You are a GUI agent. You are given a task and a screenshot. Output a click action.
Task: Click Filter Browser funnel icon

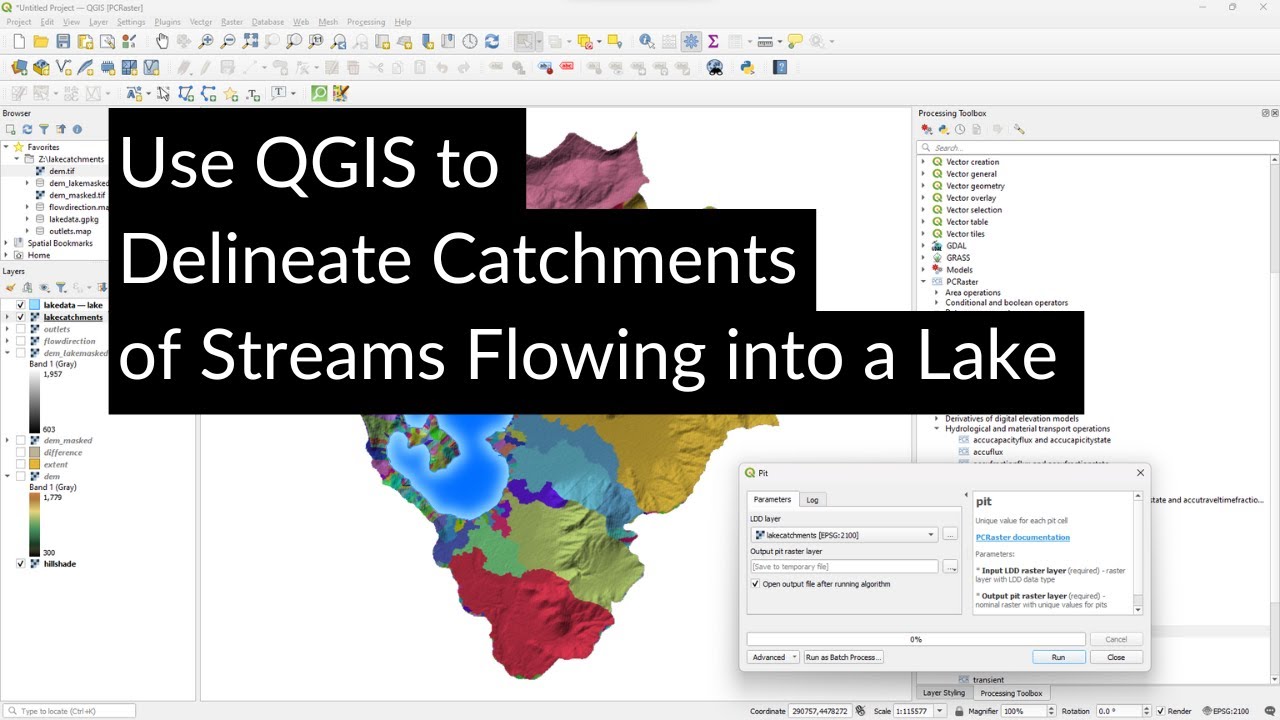44,129
